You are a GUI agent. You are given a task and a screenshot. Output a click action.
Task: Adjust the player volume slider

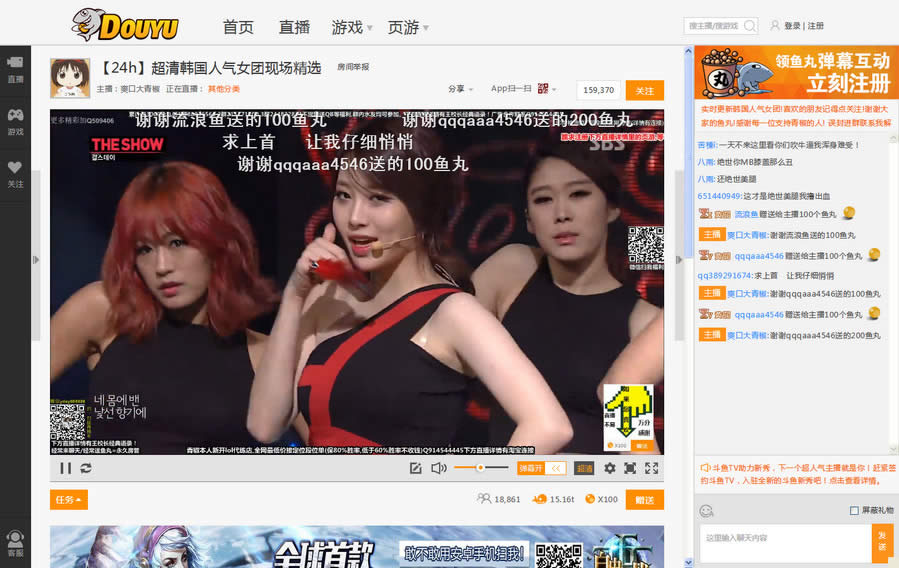coord(479,468)
